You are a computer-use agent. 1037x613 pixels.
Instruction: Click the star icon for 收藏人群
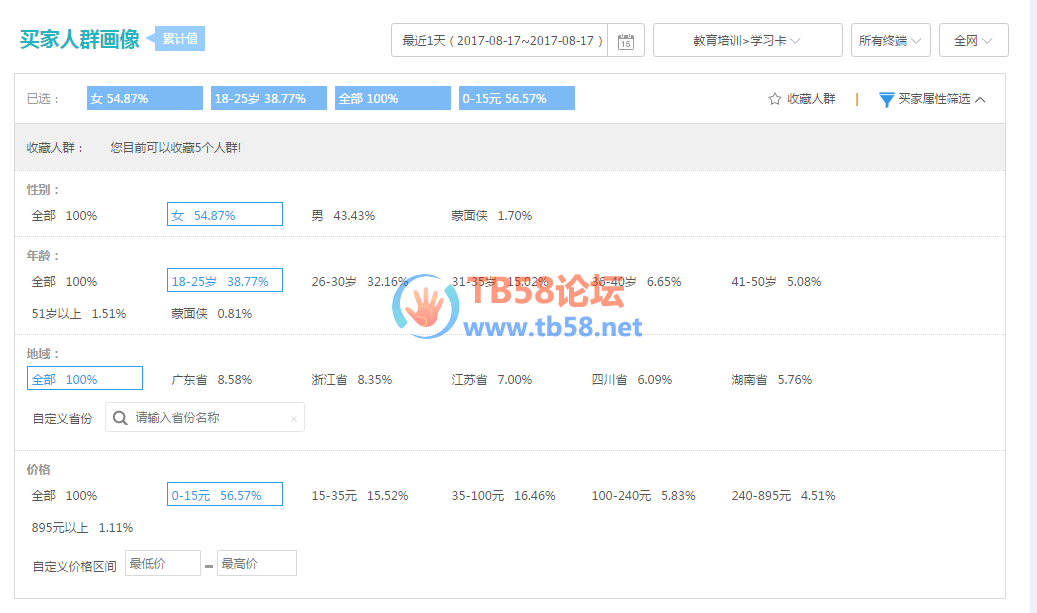(x=774, y=99)
